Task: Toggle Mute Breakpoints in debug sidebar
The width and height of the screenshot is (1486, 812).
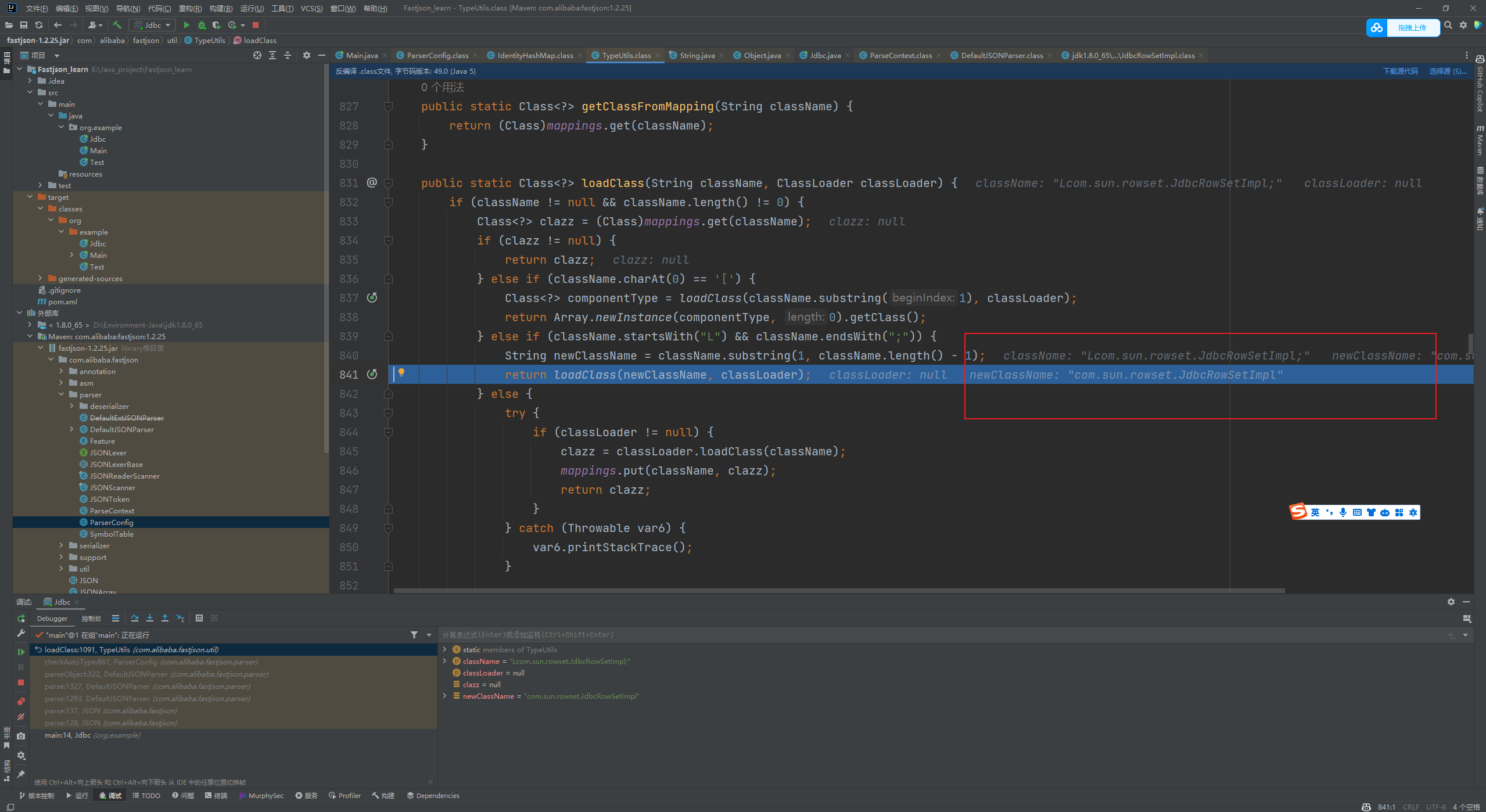Action: tap(21, 717)
